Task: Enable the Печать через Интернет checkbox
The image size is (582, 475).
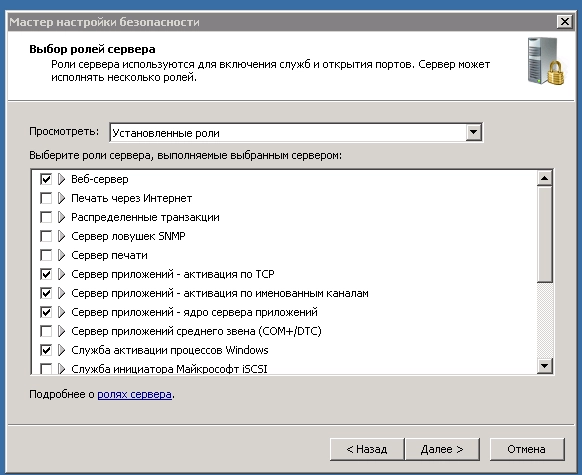Action: click(x=46, y=198)
